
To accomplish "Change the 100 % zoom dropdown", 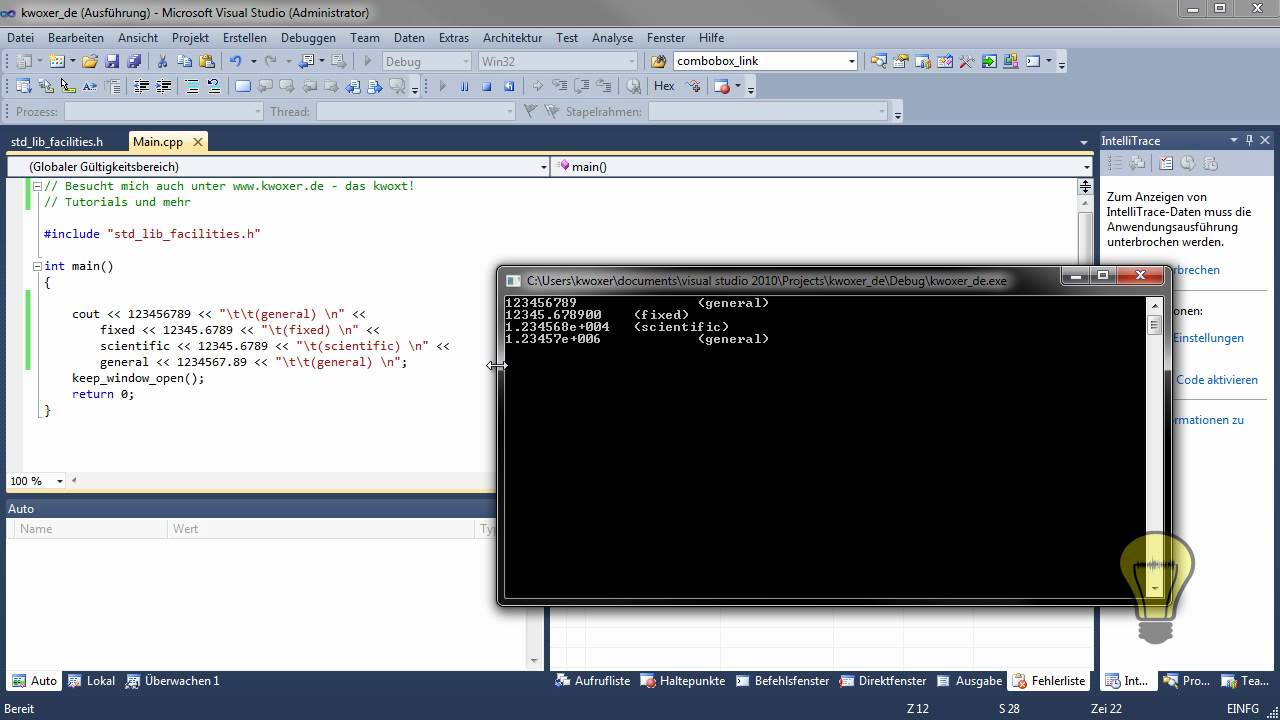I will (x=60, y=481).
